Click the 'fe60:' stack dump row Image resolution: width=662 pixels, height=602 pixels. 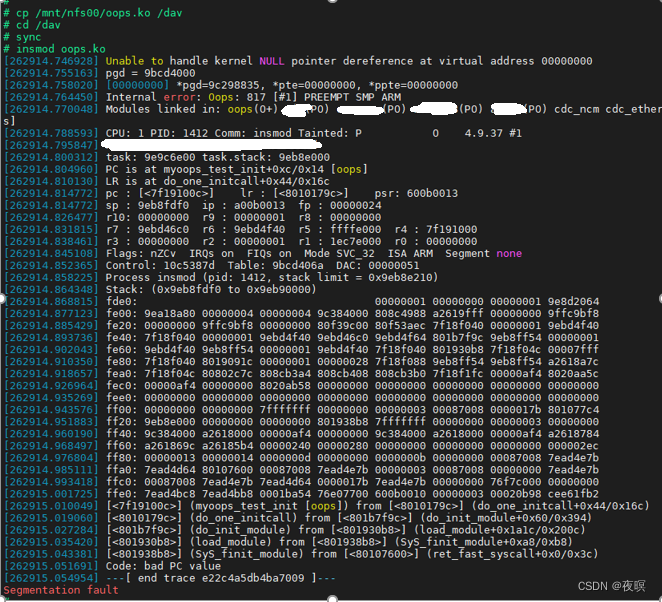click(301, 350)
